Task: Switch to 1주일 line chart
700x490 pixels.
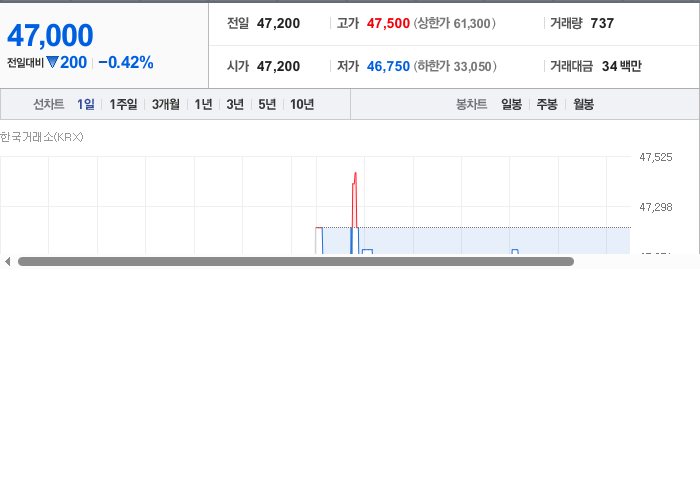Action: (x=123, y=104)
